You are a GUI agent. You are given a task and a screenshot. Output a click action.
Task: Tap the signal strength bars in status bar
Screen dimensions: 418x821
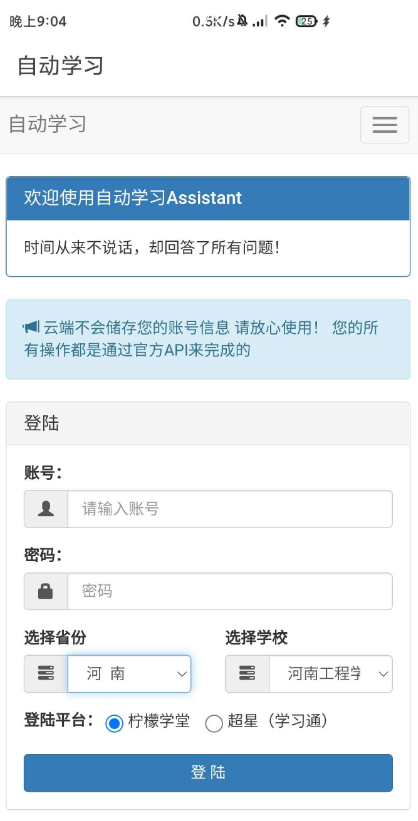(260, 21)
